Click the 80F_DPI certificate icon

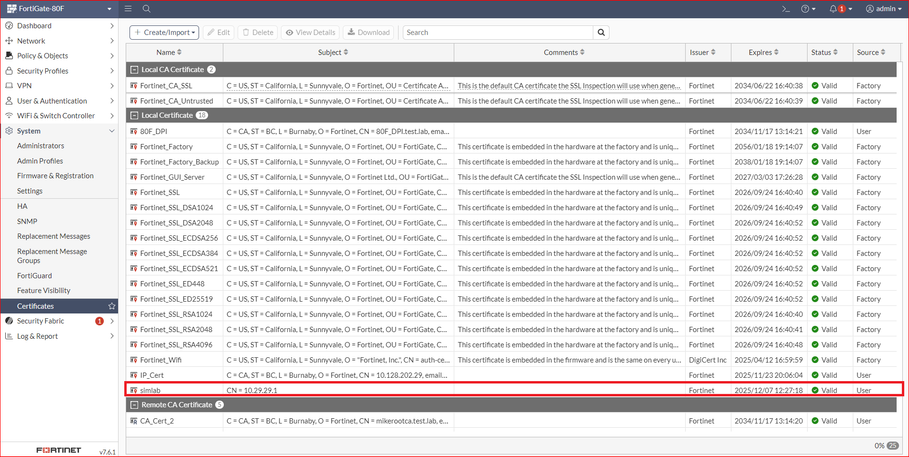(x=134, y=132)
